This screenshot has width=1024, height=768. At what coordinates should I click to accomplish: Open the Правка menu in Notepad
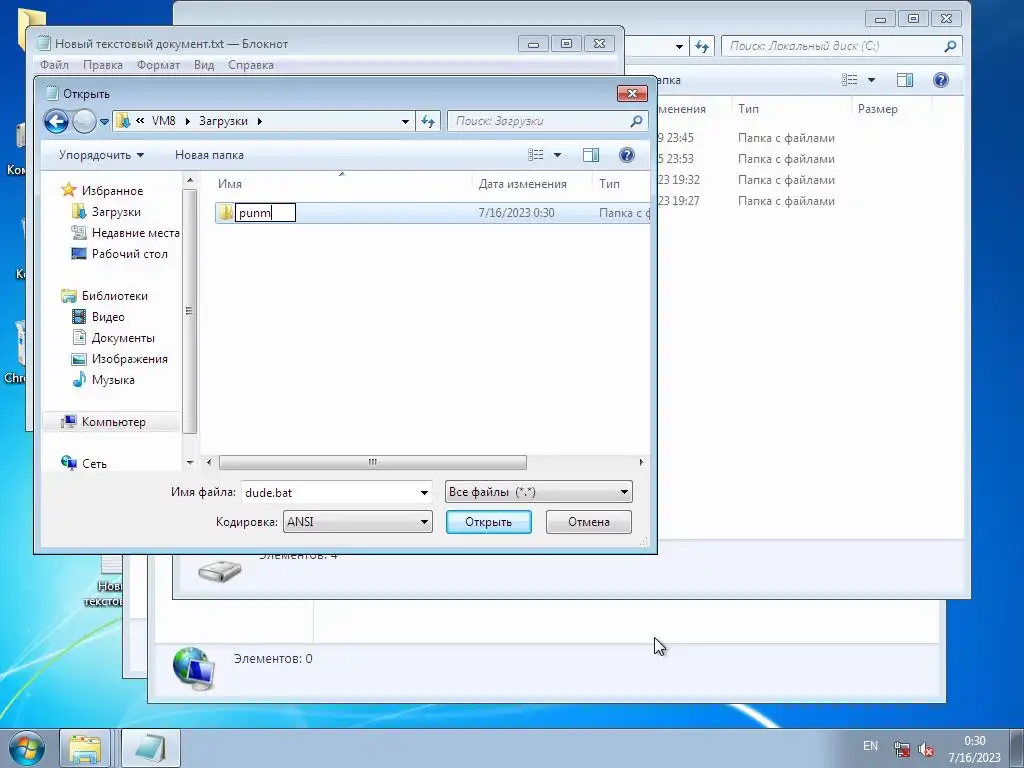point(103,65)
